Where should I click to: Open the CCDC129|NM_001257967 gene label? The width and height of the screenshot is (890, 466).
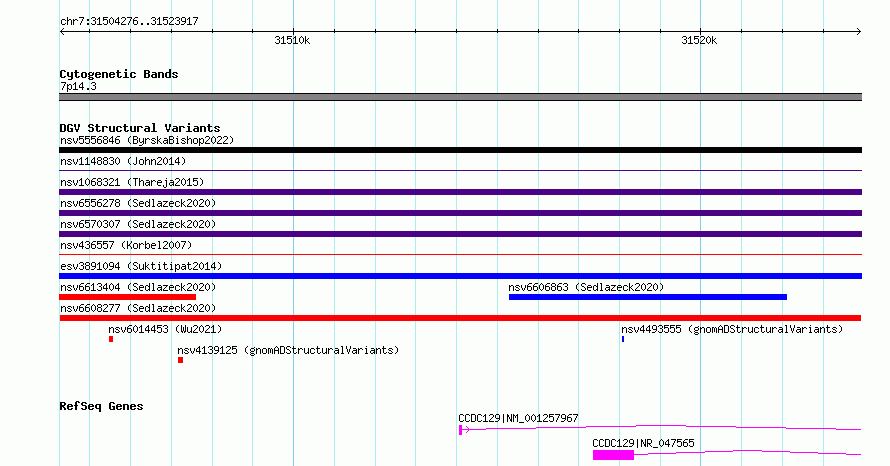click(x=518, y=418)
